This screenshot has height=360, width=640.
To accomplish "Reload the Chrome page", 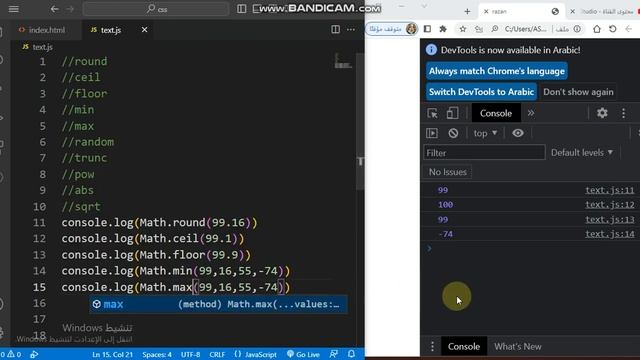I will [613, 29].
